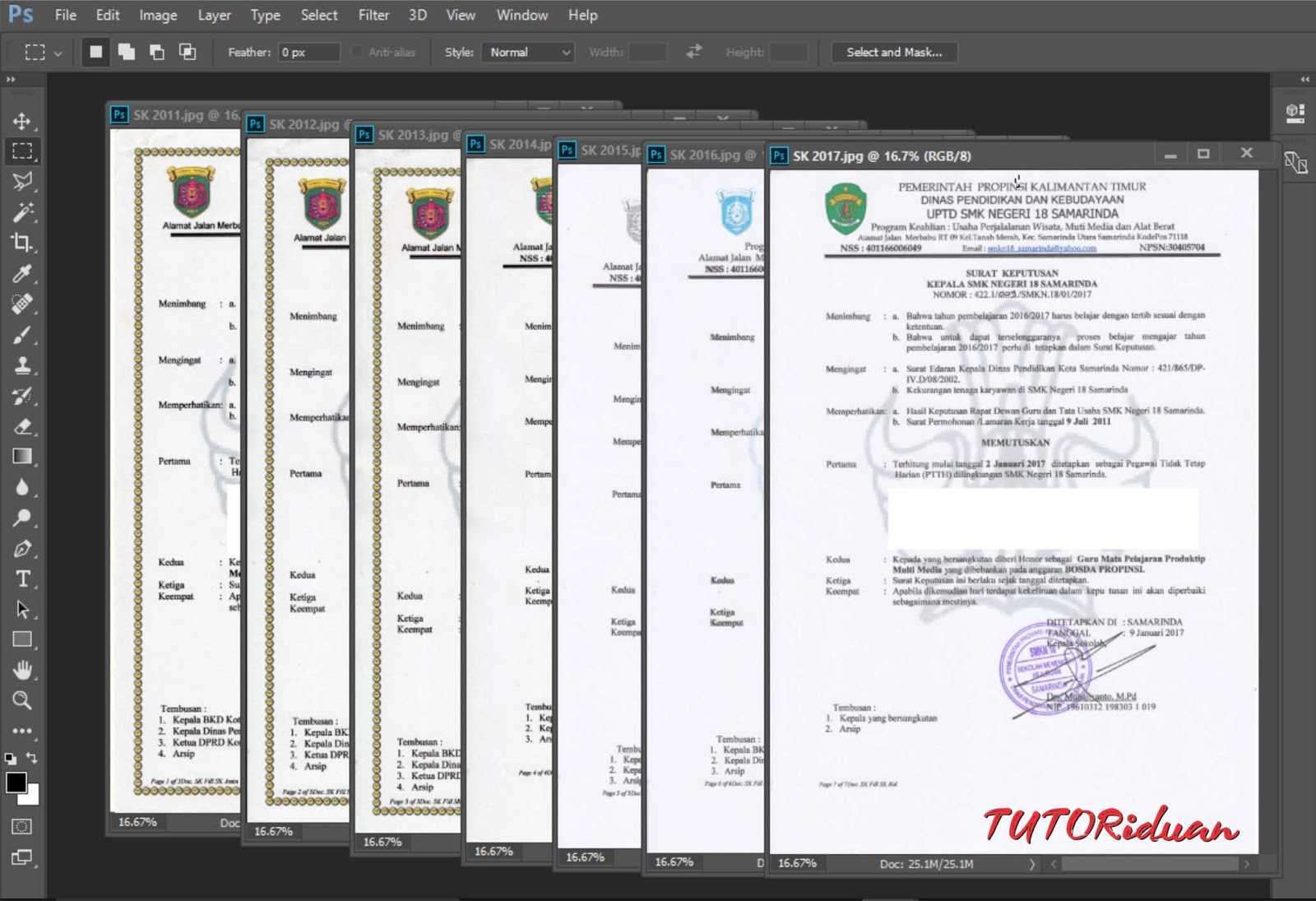Select the Dodge tool
The image size is (1316, 901).
(x=22, y=518)
